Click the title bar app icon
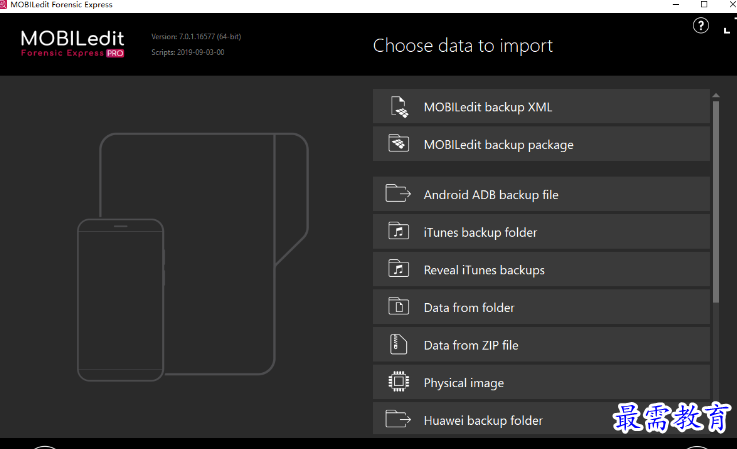Viewport: 737px width, 449px height. pos(3,4)
